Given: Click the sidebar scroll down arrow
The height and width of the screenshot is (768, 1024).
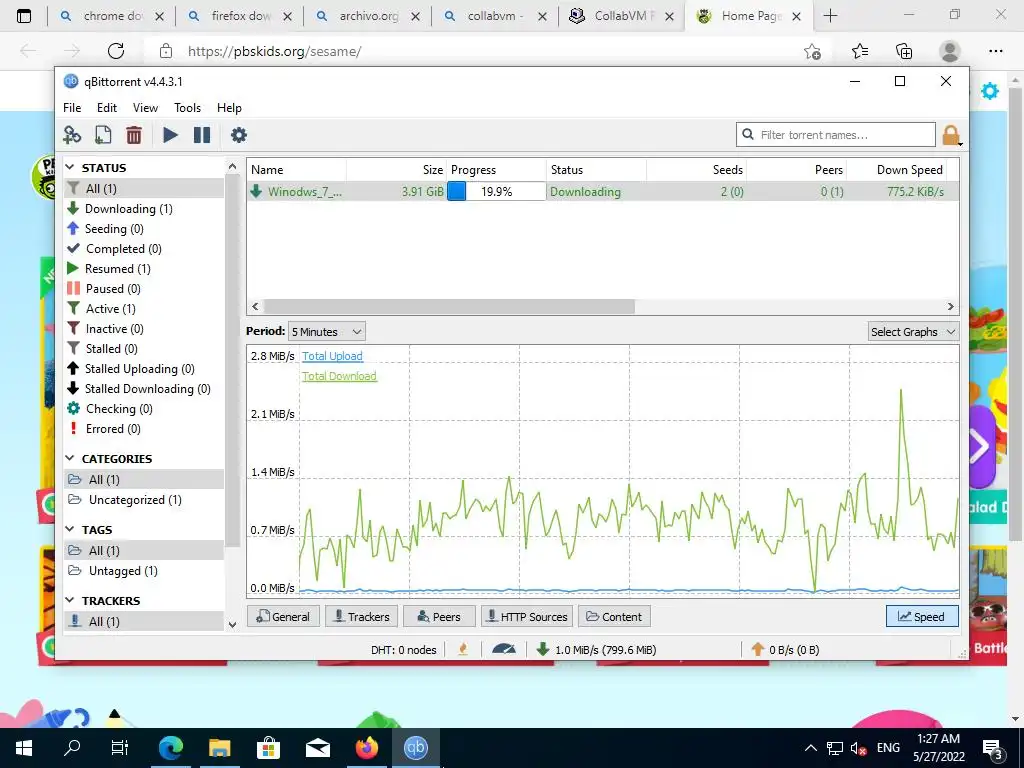Looking at the screenshot, I should (x=232, y=625).
